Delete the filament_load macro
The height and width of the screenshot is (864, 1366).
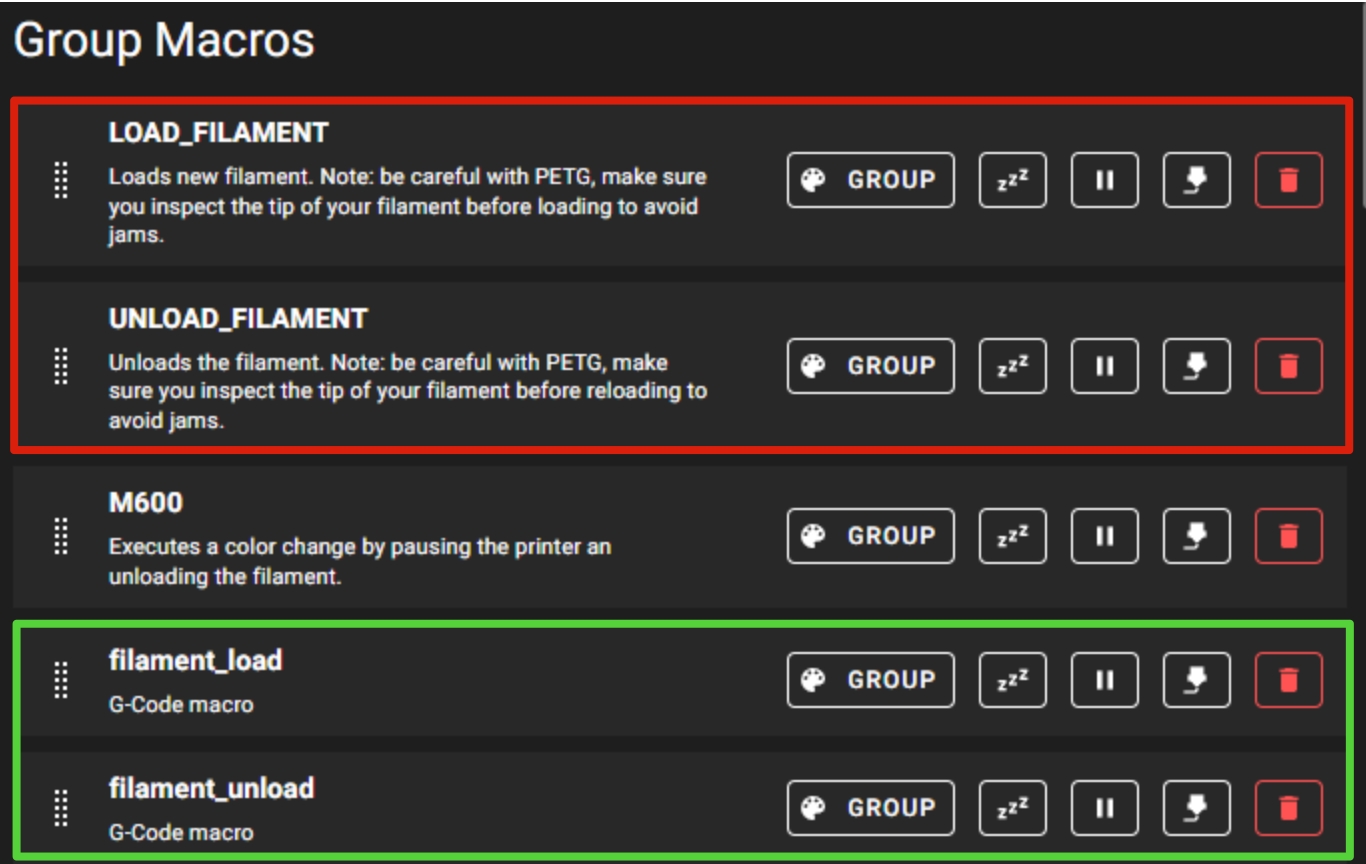point(1289,680)
